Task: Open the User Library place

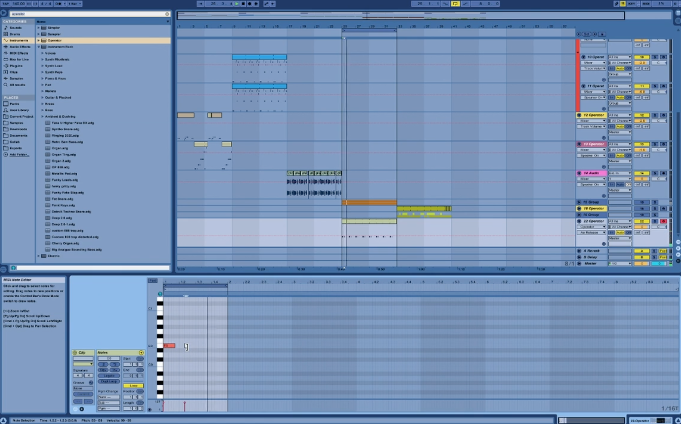Action: [x=16, y=110]
